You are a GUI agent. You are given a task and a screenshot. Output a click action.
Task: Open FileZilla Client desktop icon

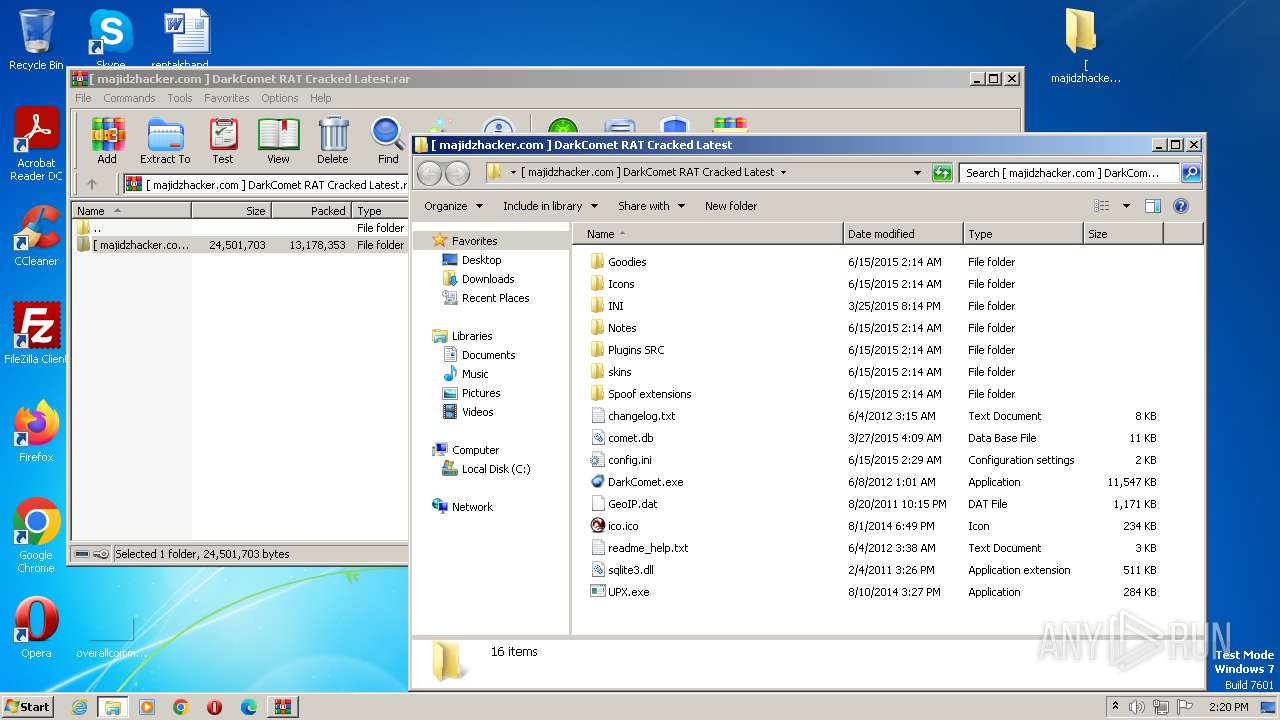click(36, 333)
